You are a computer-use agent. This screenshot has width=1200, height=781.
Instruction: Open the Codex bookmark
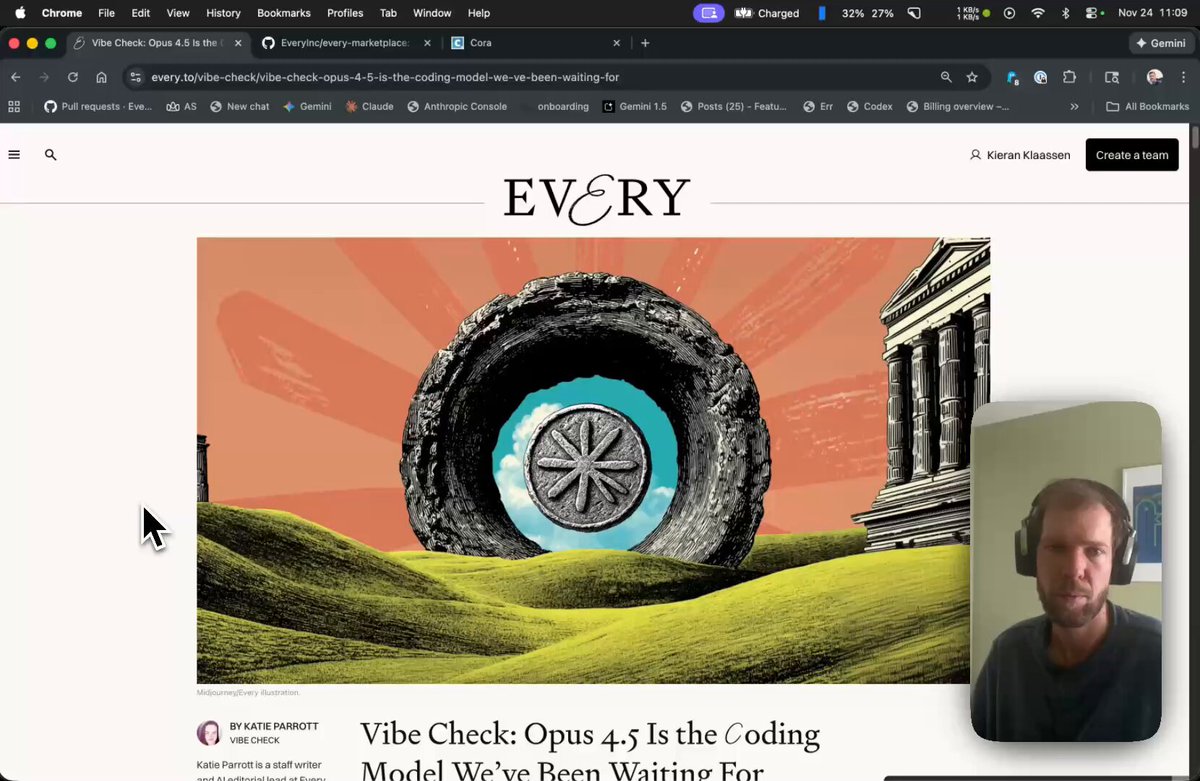click(869, 106)
